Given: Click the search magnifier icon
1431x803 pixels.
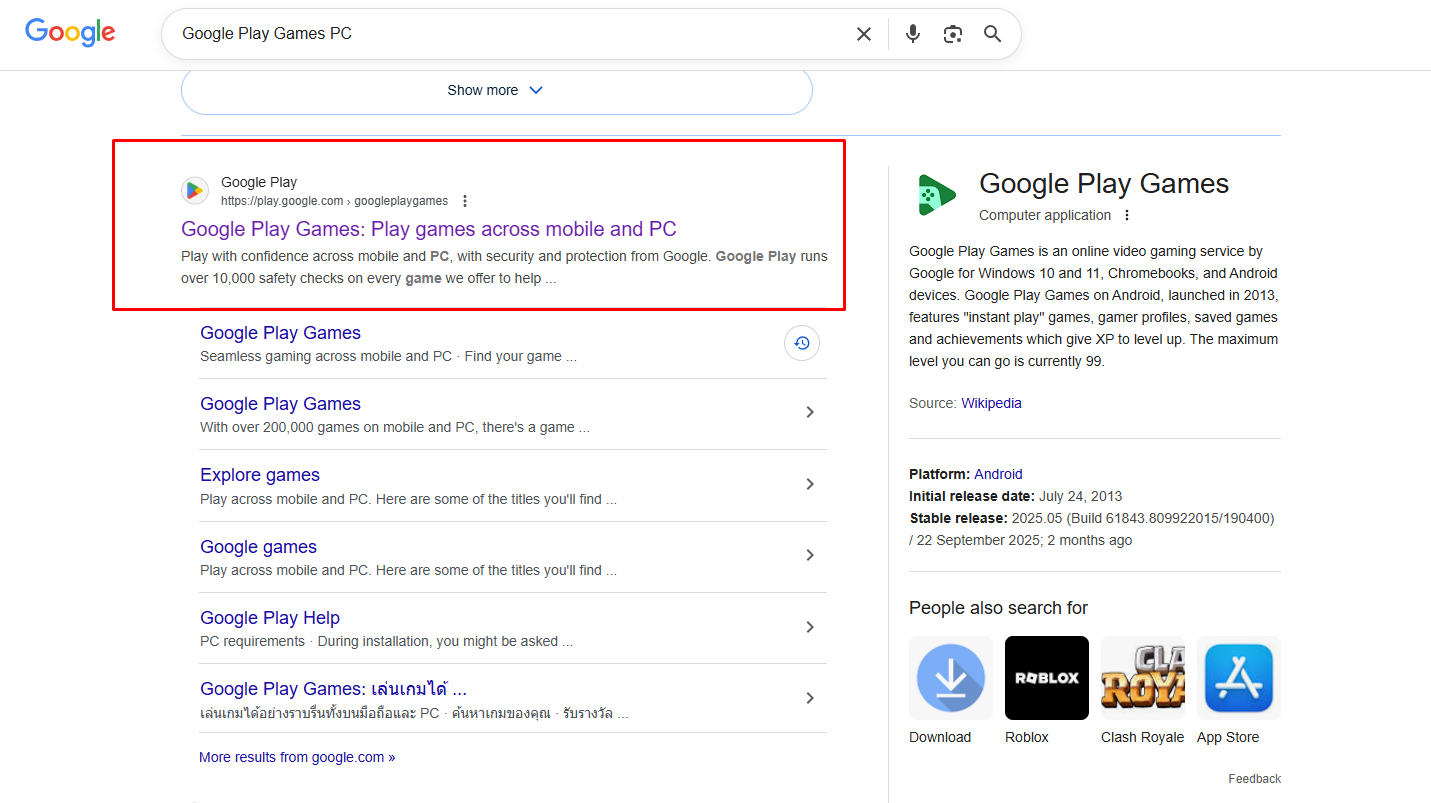Looking at the screenshot, I should pos(991,33).
